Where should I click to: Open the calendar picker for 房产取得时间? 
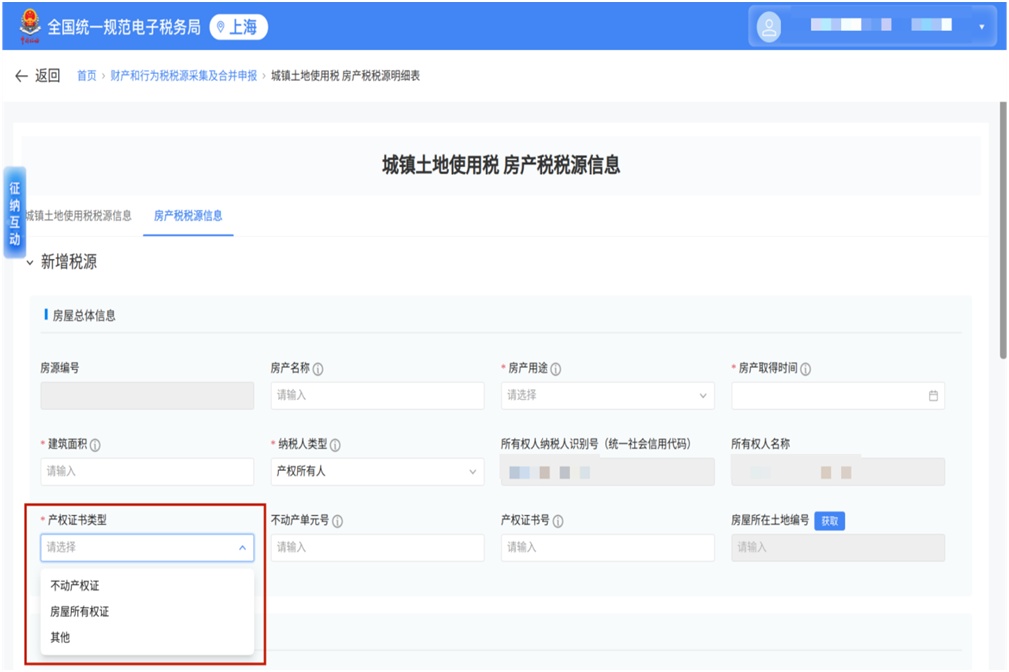pos(933,396)
